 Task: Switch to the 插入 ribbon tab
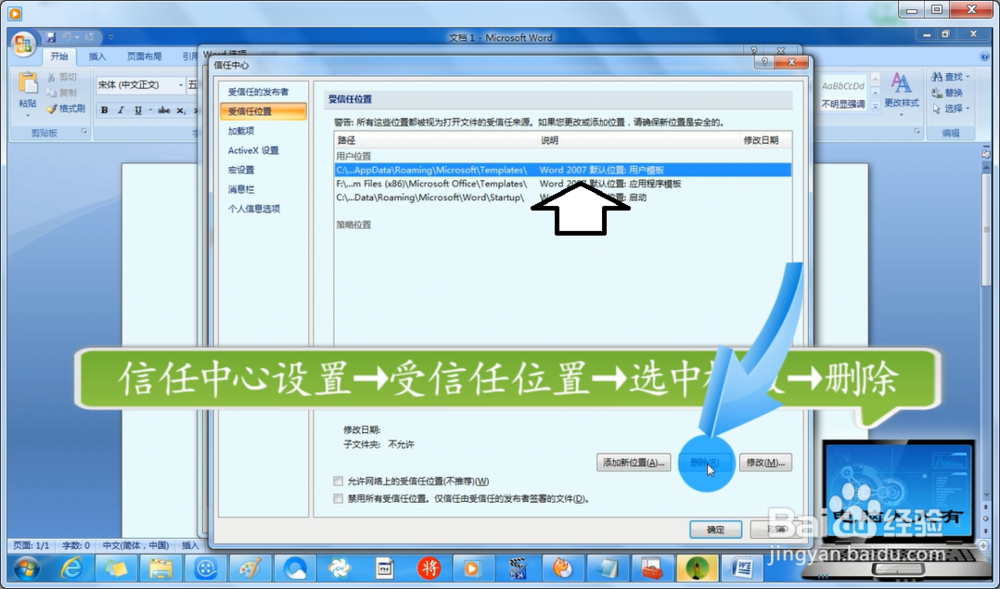[97, 57]
